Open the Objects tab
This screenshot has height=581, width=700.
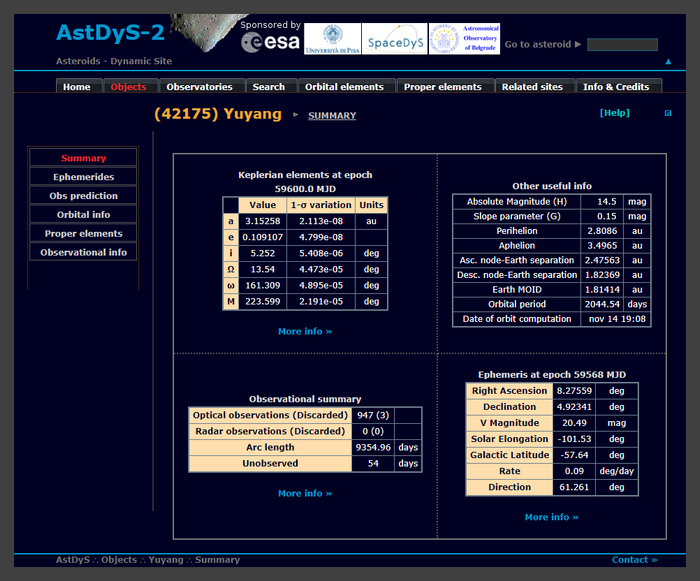(x=129, y=87)
